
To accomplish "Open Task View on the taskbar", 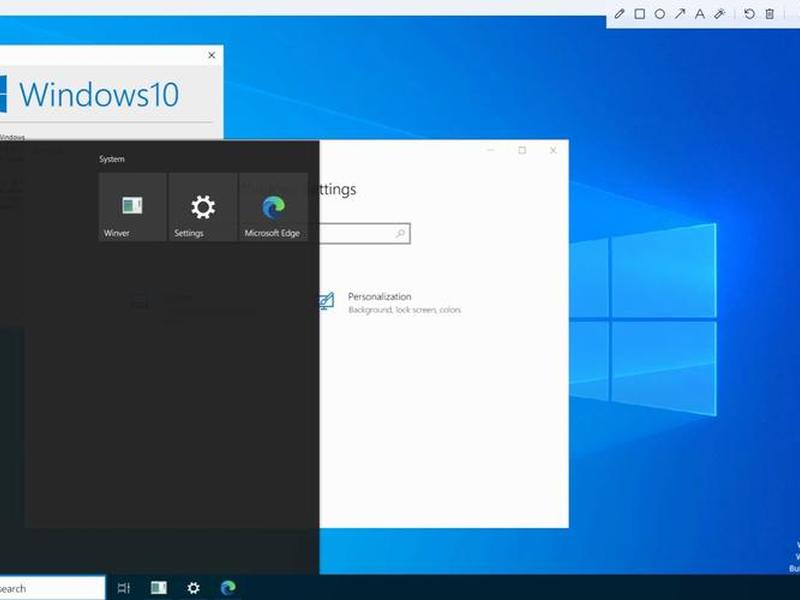I will click(123, 588).
